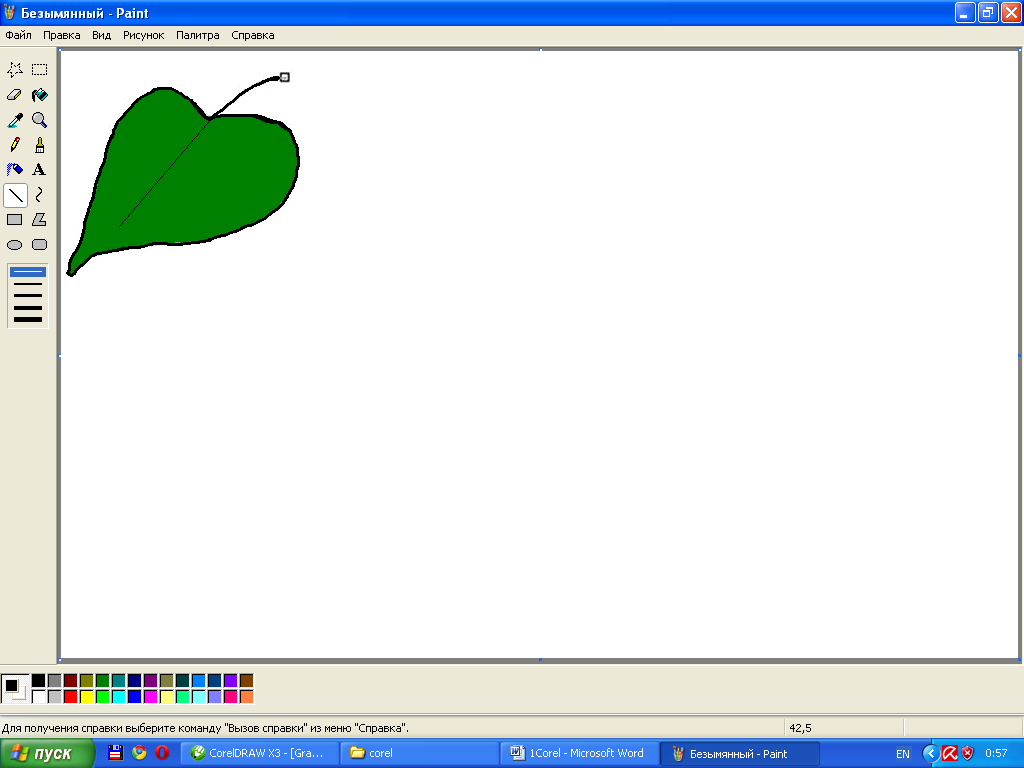Select the fourth line width option
Image resolution: width=1024 pixels, height=768 pixels.
click(x=27, y=307)
